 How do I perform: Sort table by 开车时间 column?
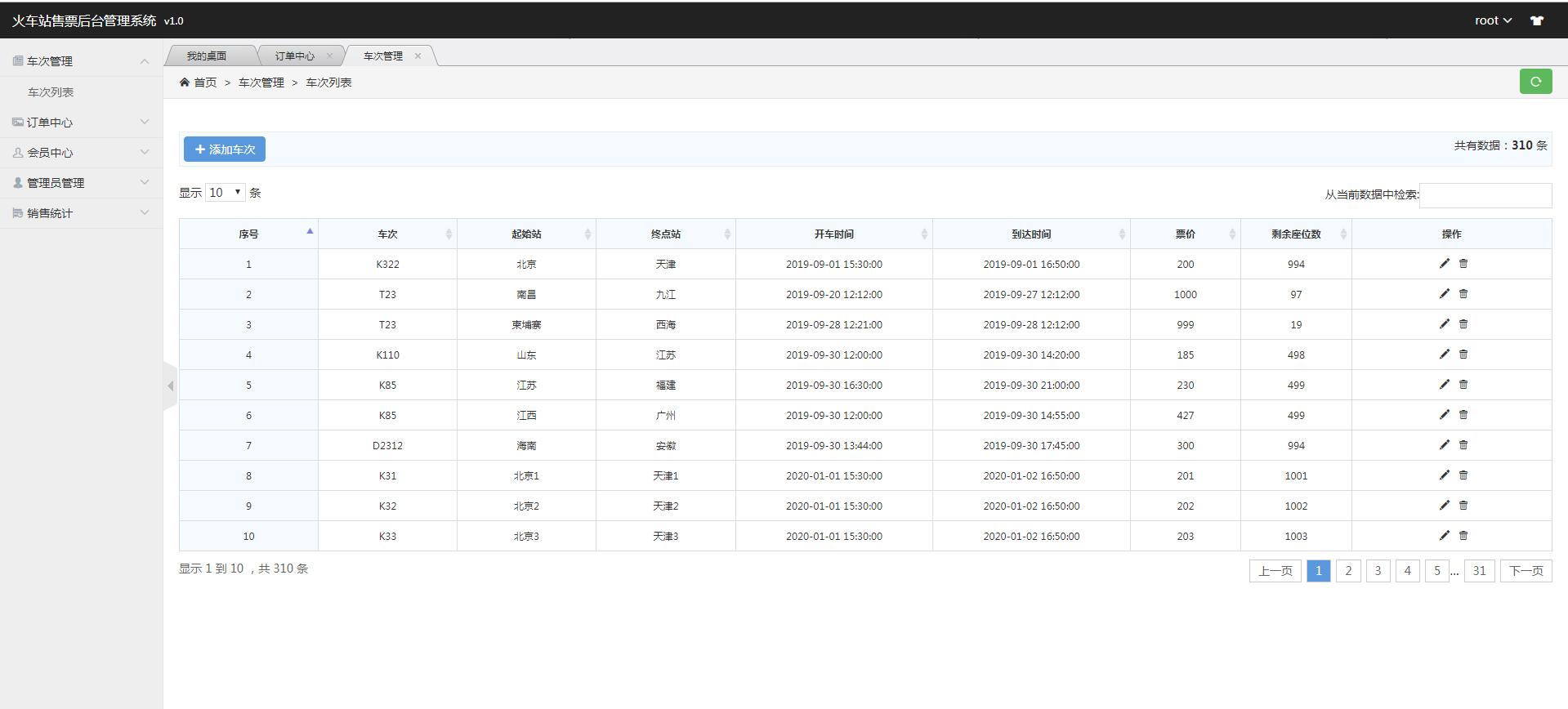pyautogui.click(x=834, y=234)
